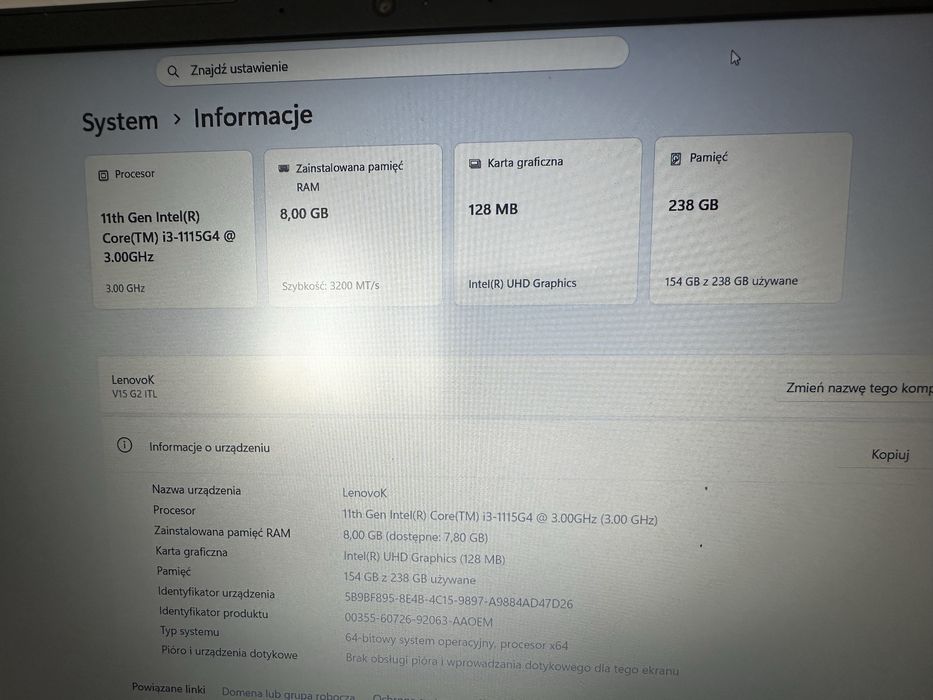The image size is (933, 700).
Task: Open 'Domena lub grupa robocza' link
Action: tap(289, 693)
